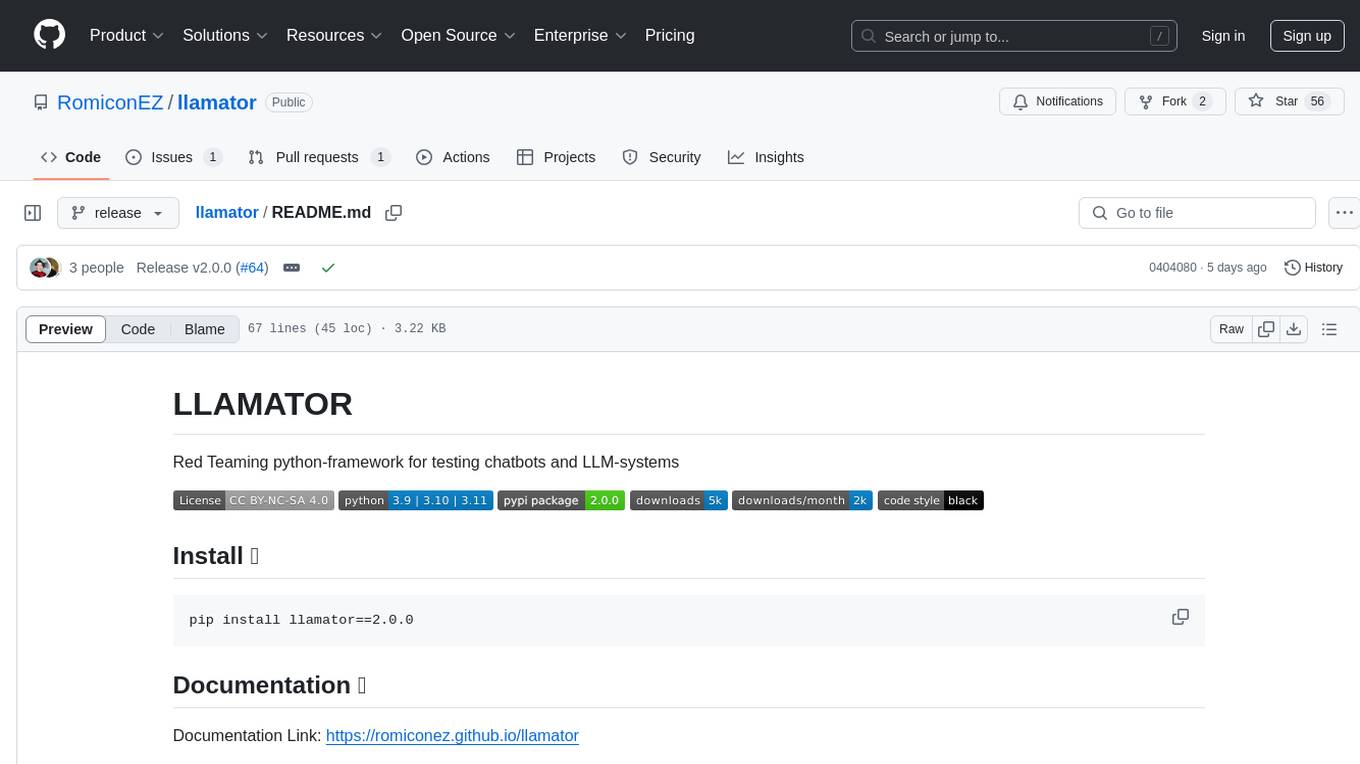Open the GitHub home logo
Image resolution: width=1360 pixels, height=764 pixels.
(49, 35)
